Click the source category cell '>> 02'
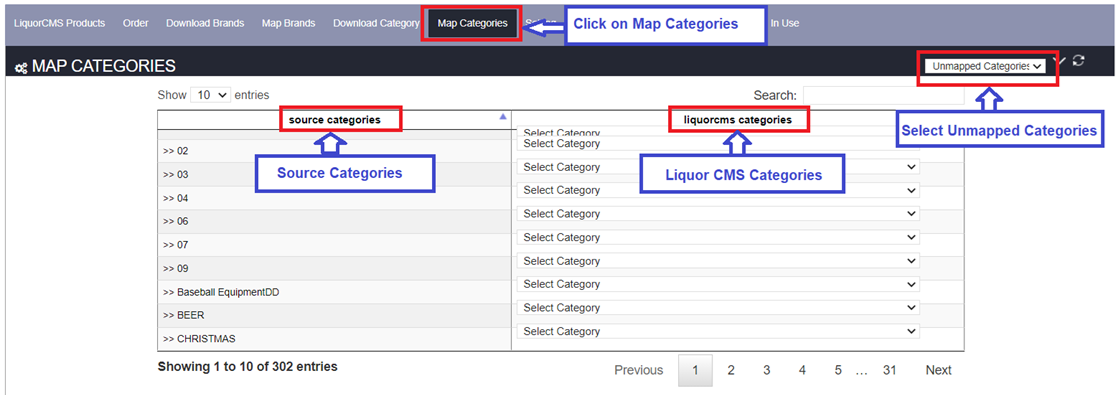The image size is (1116, 395). pyautogui.click(x=335, y=151)
